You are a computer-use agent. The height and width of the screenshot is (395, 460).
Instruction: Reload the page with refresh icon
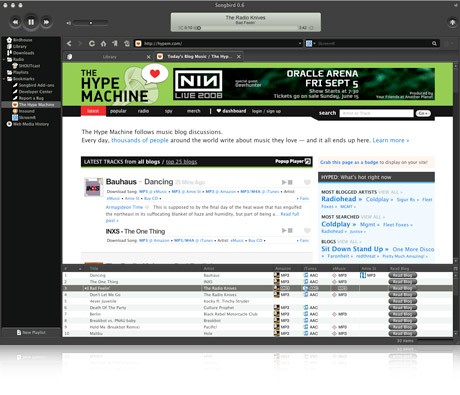[92, 43]
